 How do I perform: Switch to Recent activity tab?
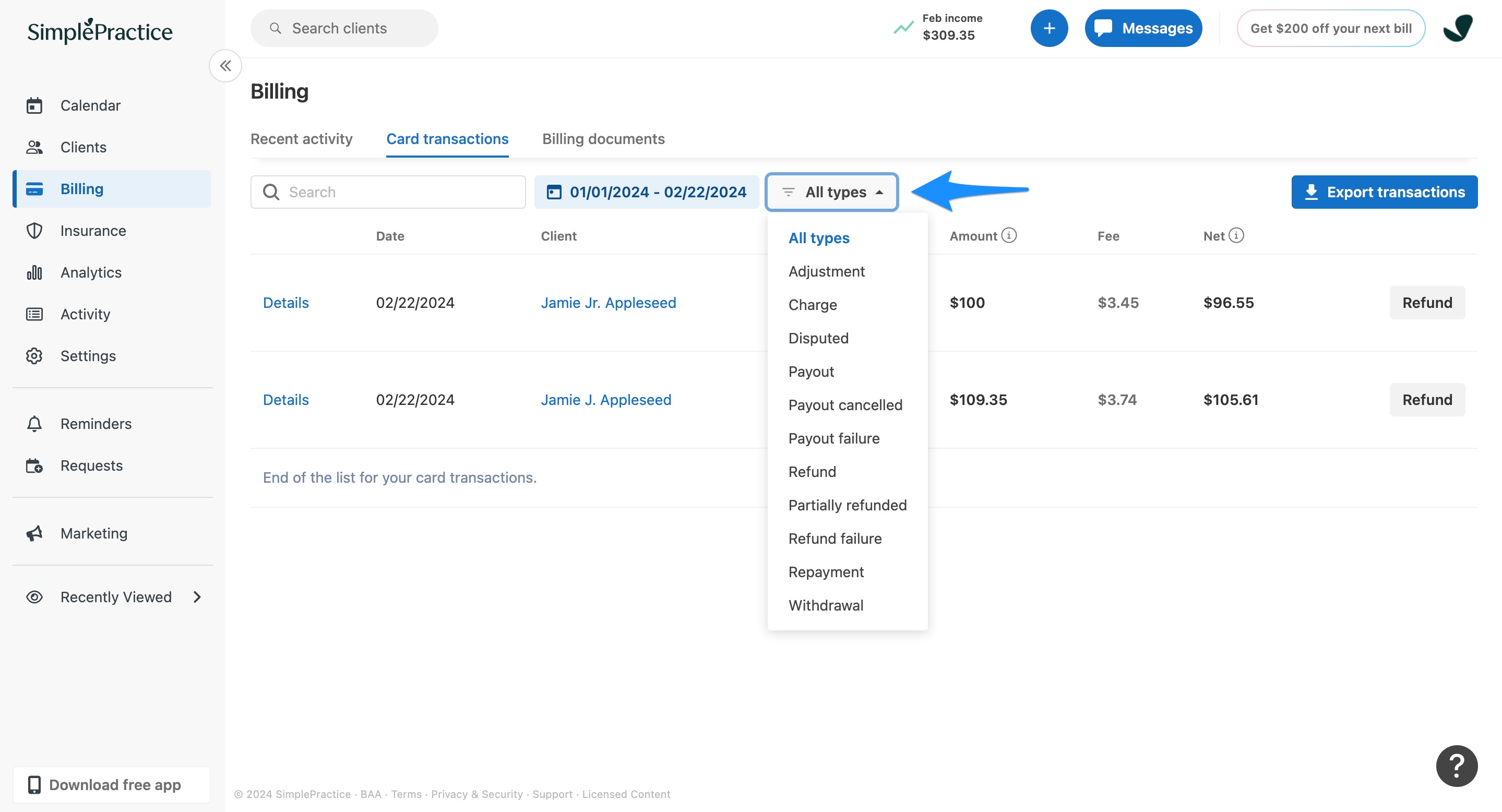[x=302, y=139]
